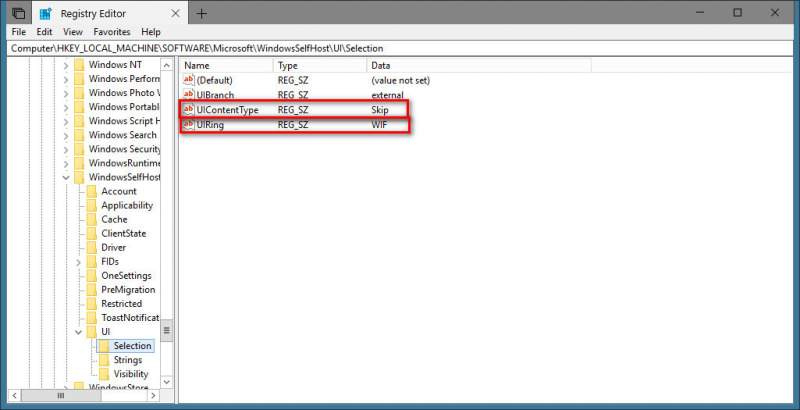
Task: Select the Cache key
Action: [114, 219]
